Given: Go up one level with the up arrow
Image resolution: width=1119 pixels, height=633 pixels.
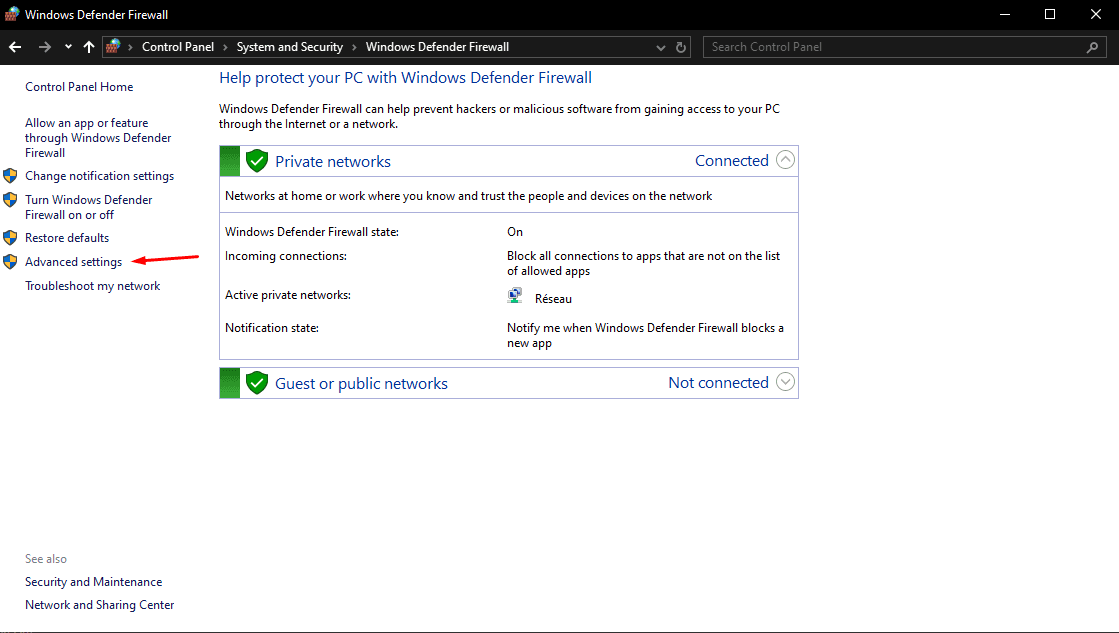Looking at the screenshot, I should (88, 47).
